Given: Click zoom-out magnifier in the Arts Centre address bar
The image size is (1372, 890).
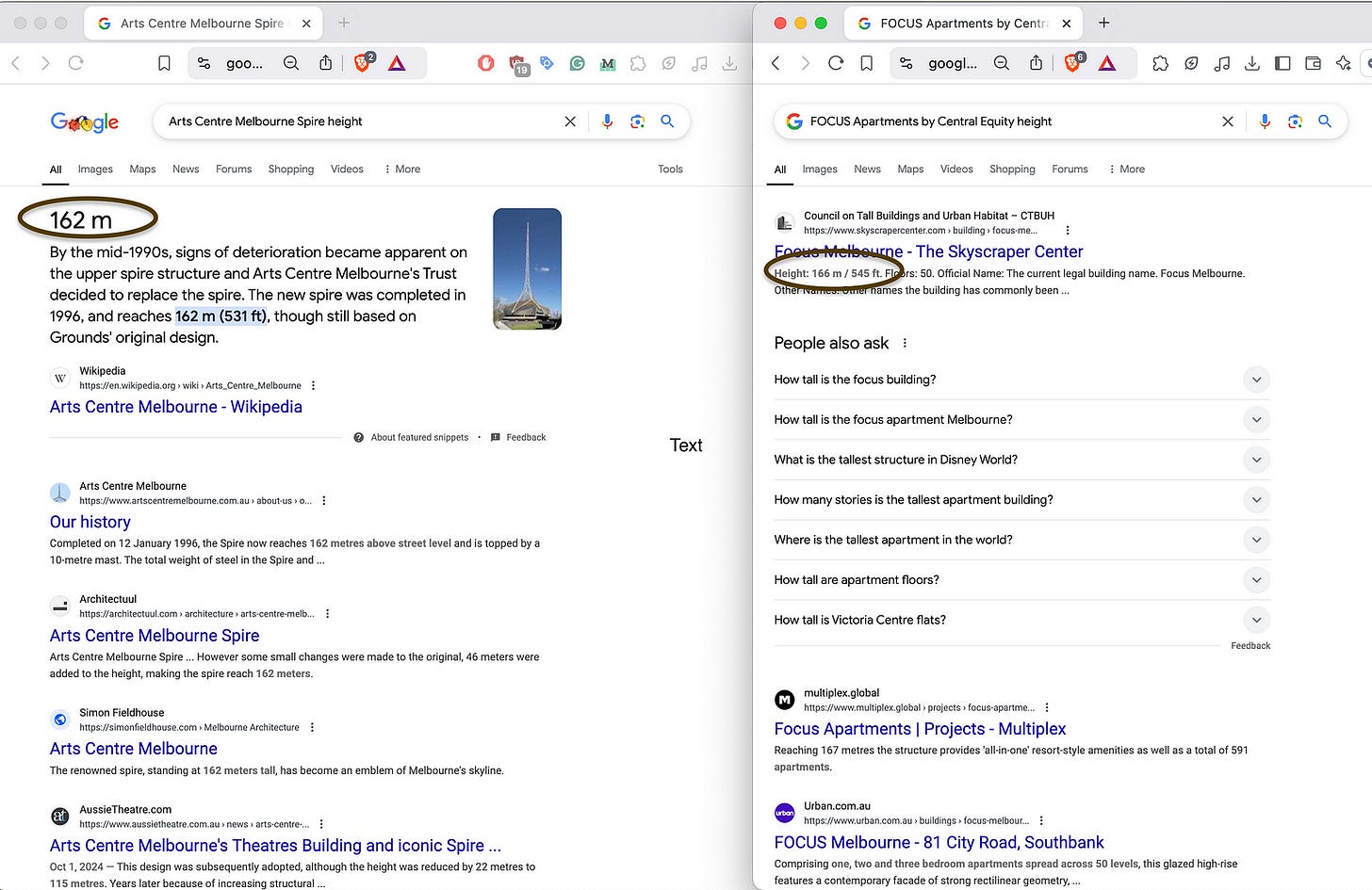Looking at the screenshot, I should tap(291, 63).
